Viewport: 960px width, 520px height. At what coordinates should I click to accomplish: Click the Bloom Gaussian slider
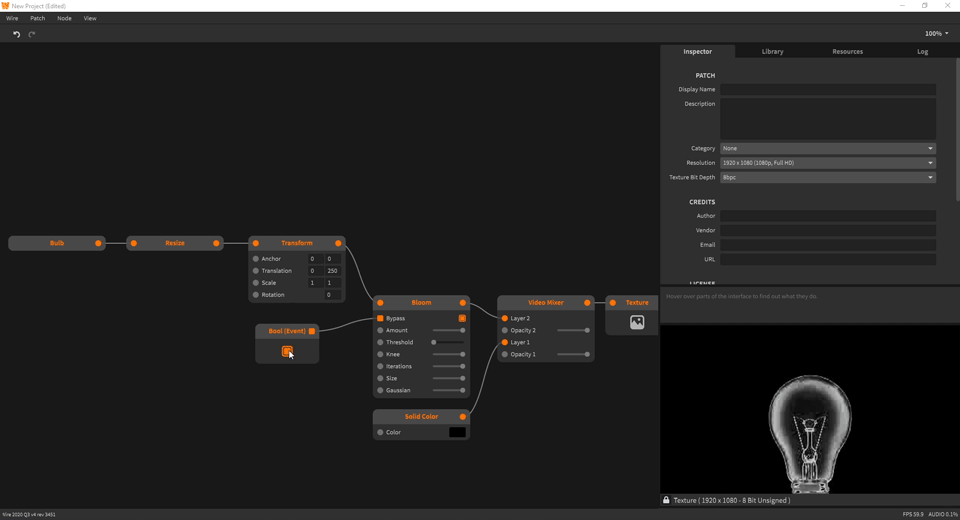[x=448, y=390]
